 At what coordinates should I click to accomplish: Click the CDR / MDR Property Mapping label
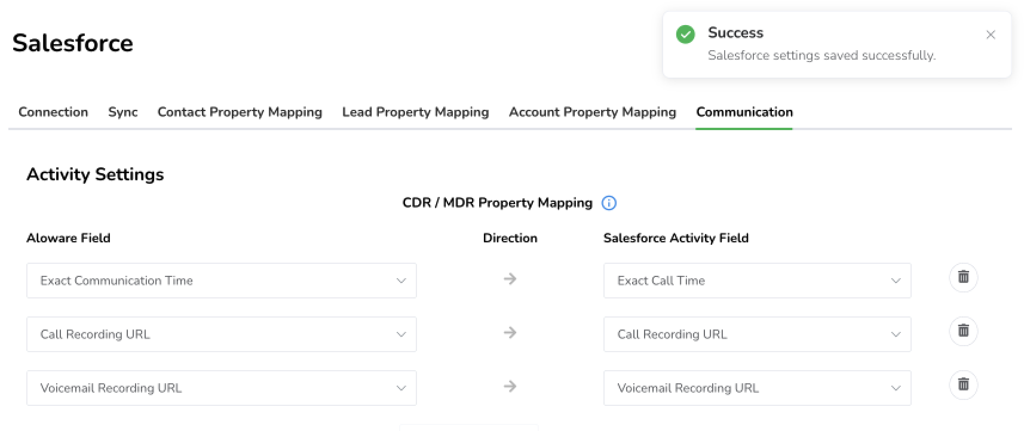click(498, 203)
